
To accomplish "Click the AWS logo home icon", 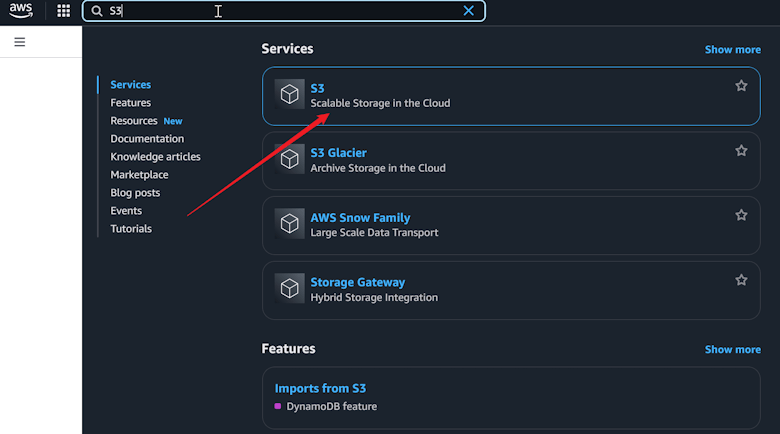I will pos(21,10).
